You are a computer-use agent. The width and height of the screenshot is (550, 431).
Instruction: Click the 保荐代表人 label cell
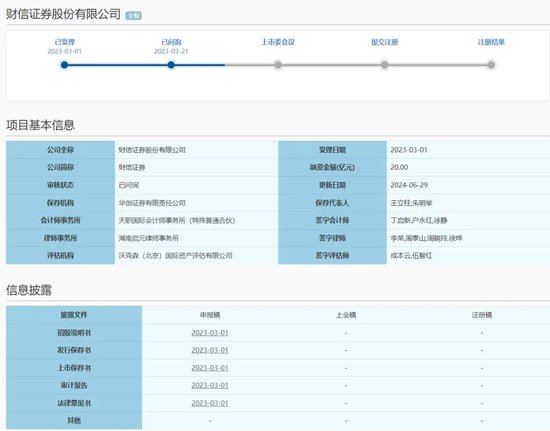(x=332, y=203)
